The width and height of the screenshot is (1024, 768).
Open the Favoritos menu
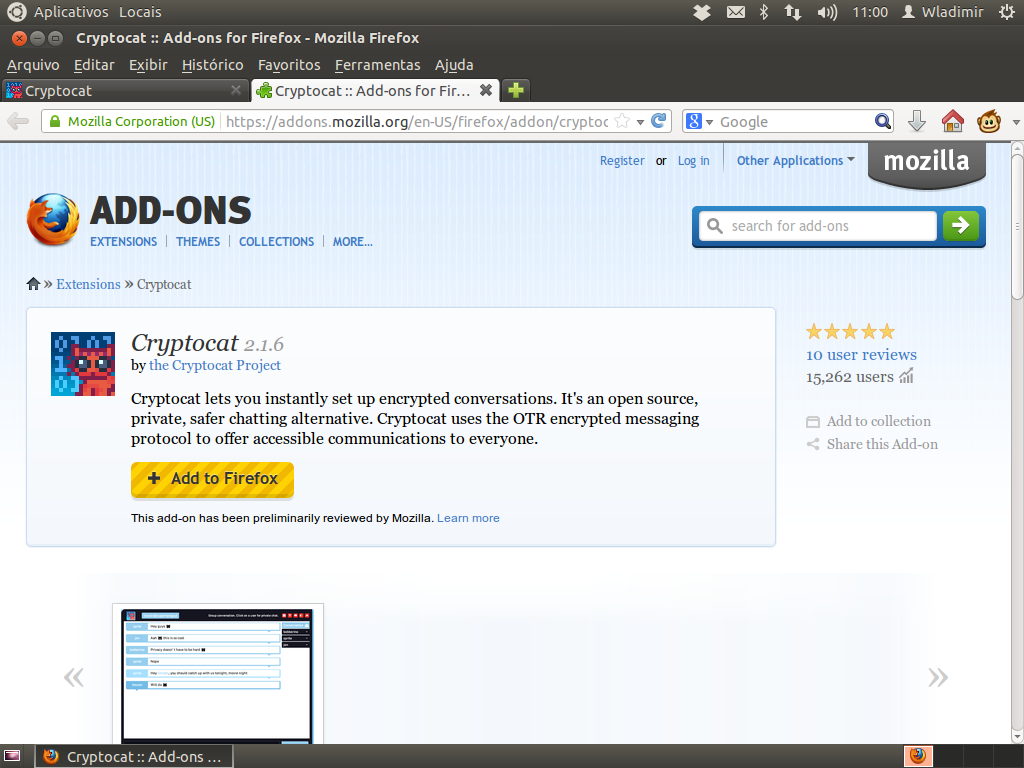click(x=289, y=65)
